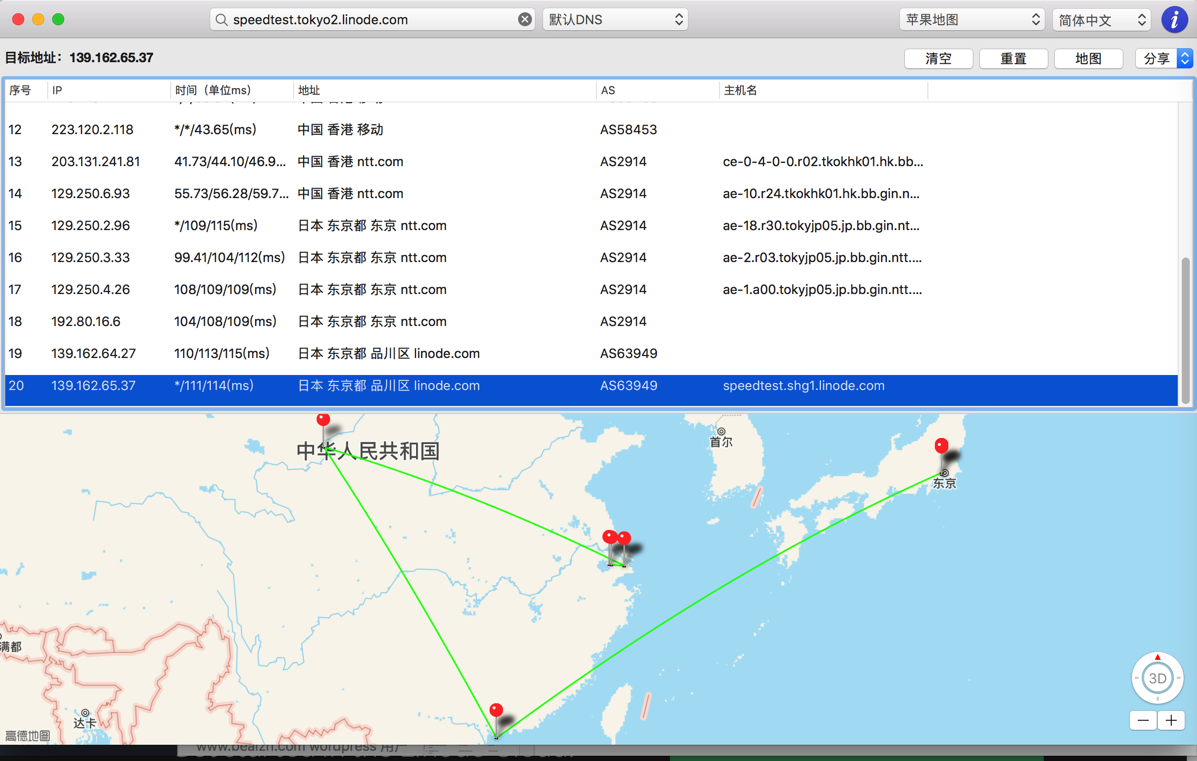Sort by 序号 column header
The width and height of the screenshot is (1197, 761).
pos(25,90)
